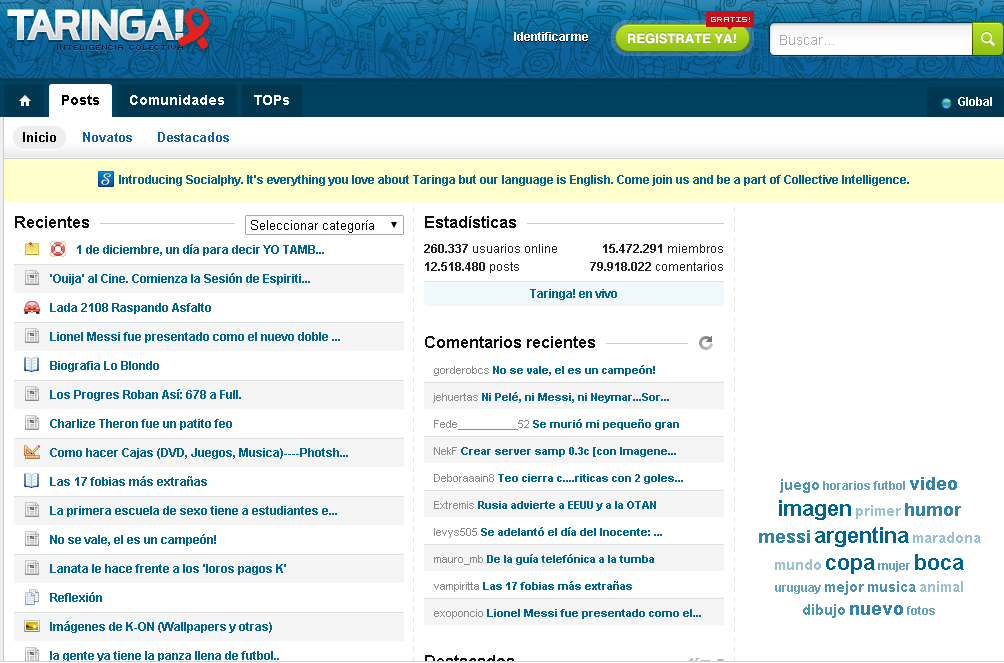This screenshot has height=663, width=1004.
Task: Click the document icon beside Reflexión
Action: click(32, 598)
